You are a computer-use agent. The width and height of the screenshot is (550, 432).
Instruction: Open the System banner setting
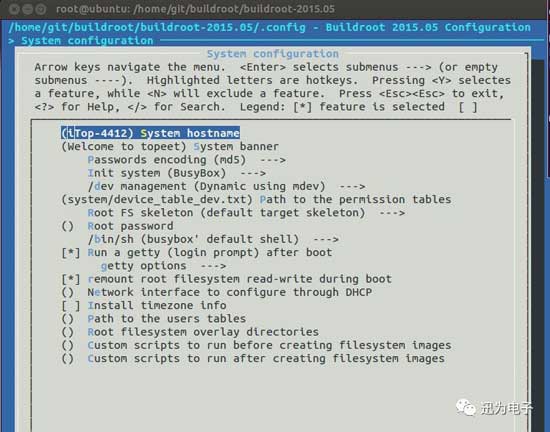[170, 147]
